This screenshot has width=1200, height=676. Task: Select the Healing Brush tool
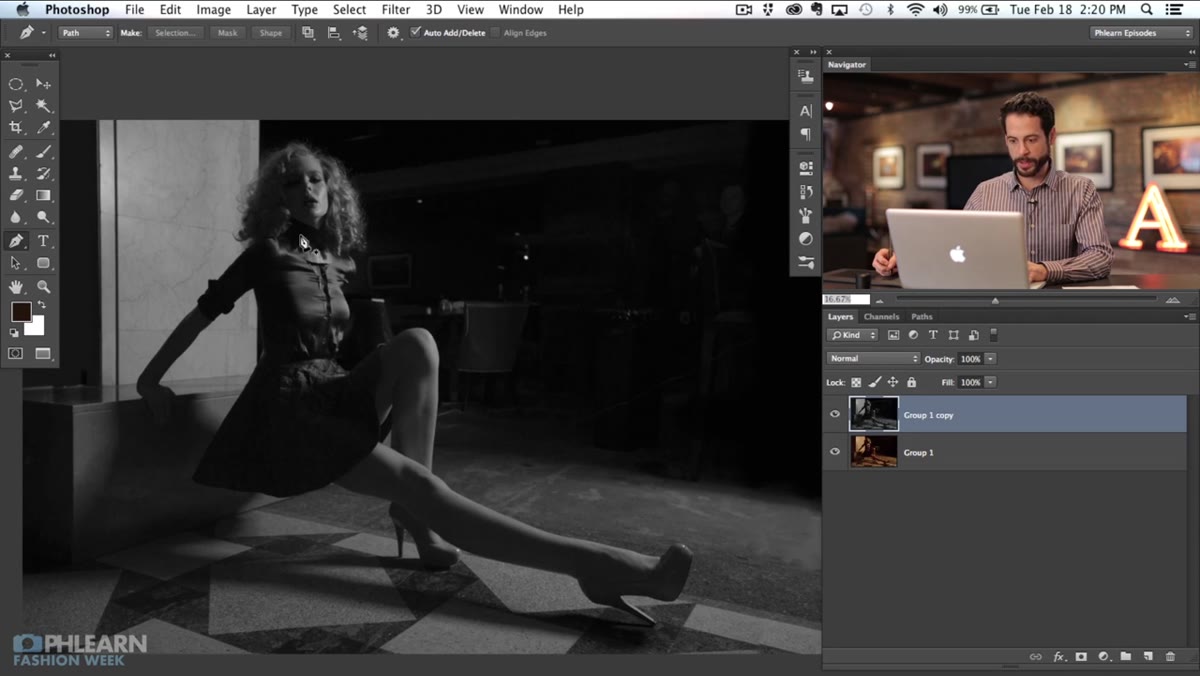click(x=16, y=152)
